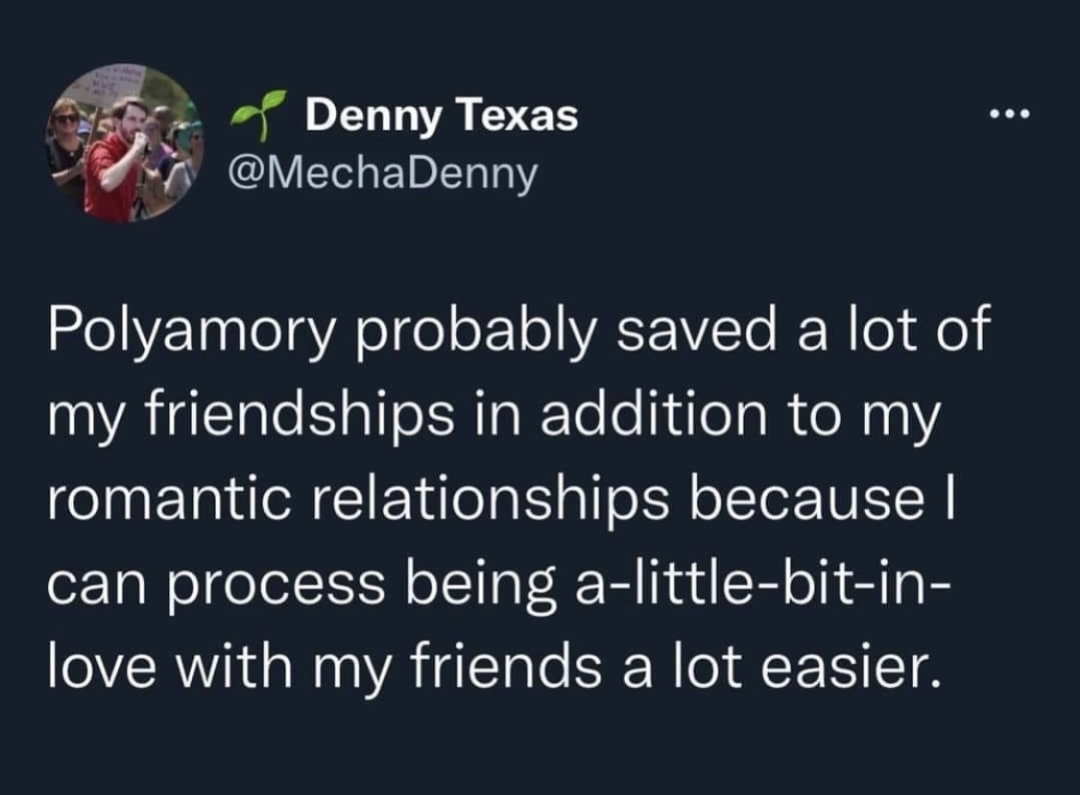The image size is (1080, 795).
Task: Click the phrase "romantic relationships"
Action: click(358, 500)
